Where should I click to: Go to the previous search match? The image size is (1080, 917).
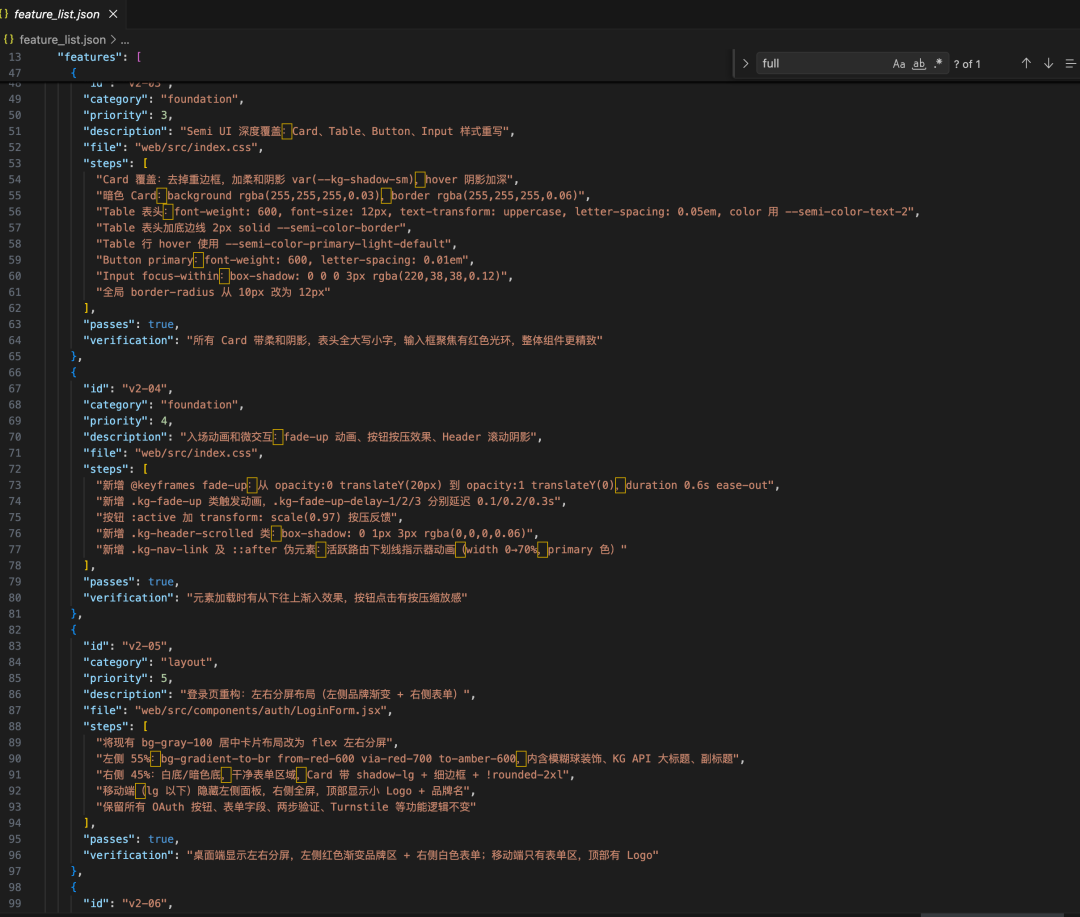[x=1026, y=63]
